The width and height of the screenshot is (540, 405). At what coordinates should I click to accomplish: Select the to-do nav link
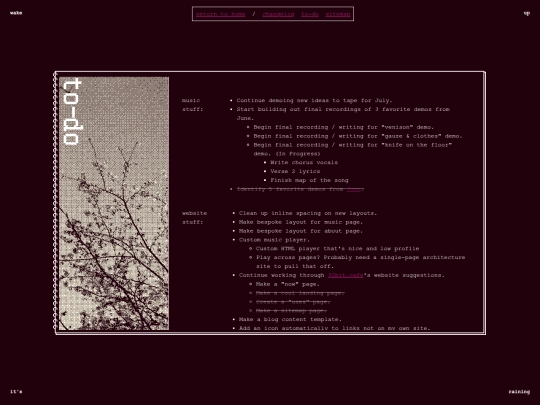point(310,14)
